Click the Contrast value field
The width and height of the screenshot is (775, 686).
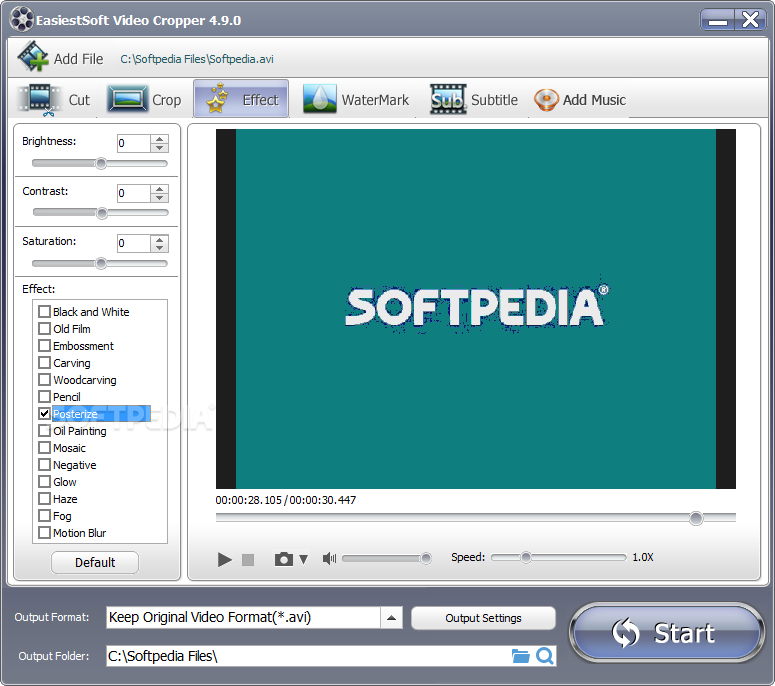pos(133,193)
